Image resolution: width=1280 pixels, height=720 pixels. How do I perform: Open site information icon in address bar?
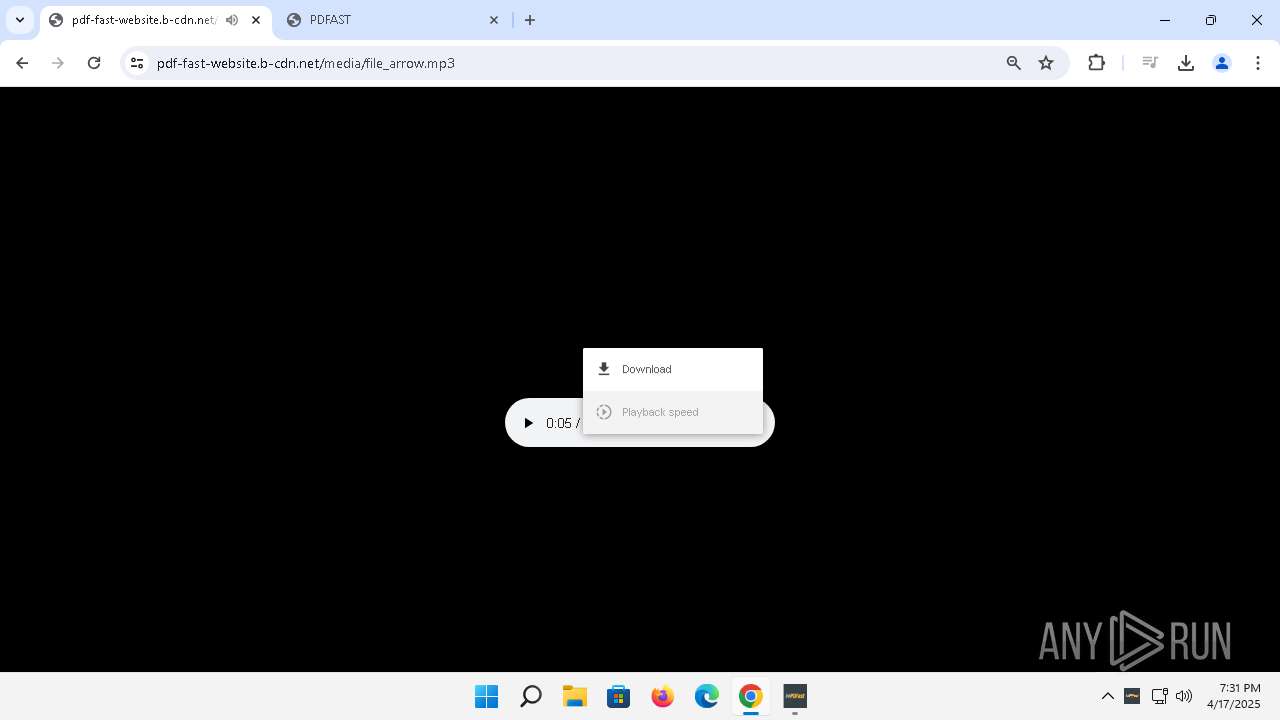(x=137, y=63)
